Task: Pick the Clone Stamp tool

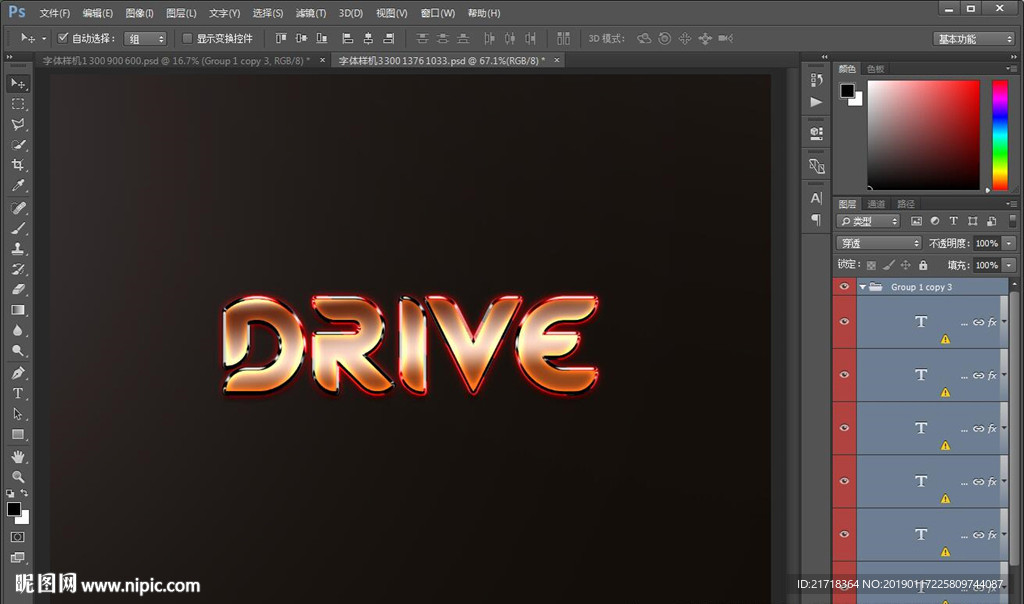Action: [x=18, y=249]
